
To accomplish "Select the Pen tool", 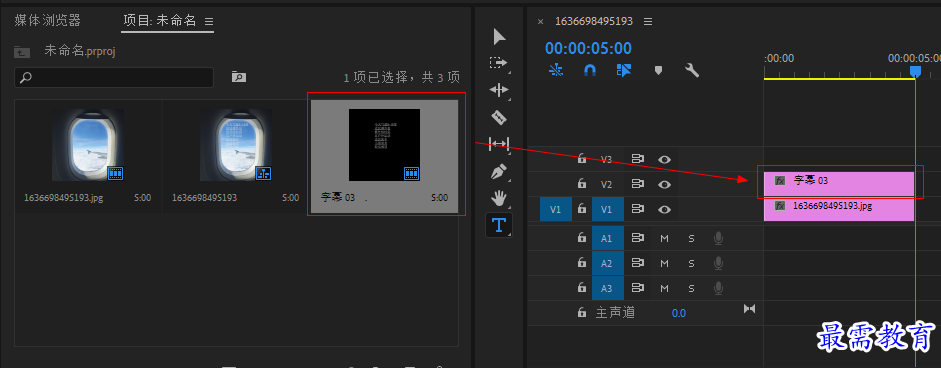I will pyautogui.click(x=499, y=172).
